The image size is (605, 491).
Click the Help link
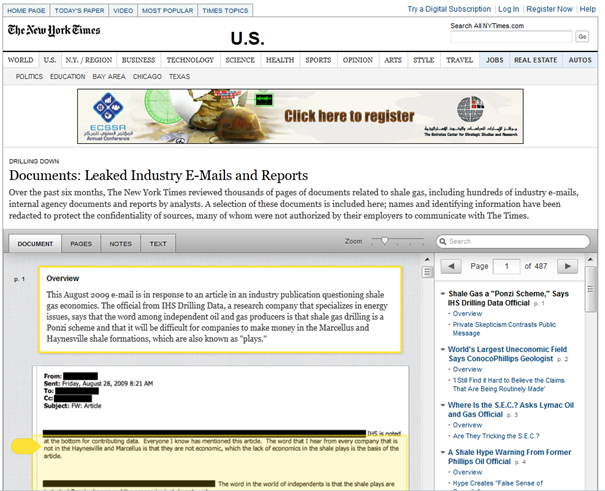(x=588, y=9)
